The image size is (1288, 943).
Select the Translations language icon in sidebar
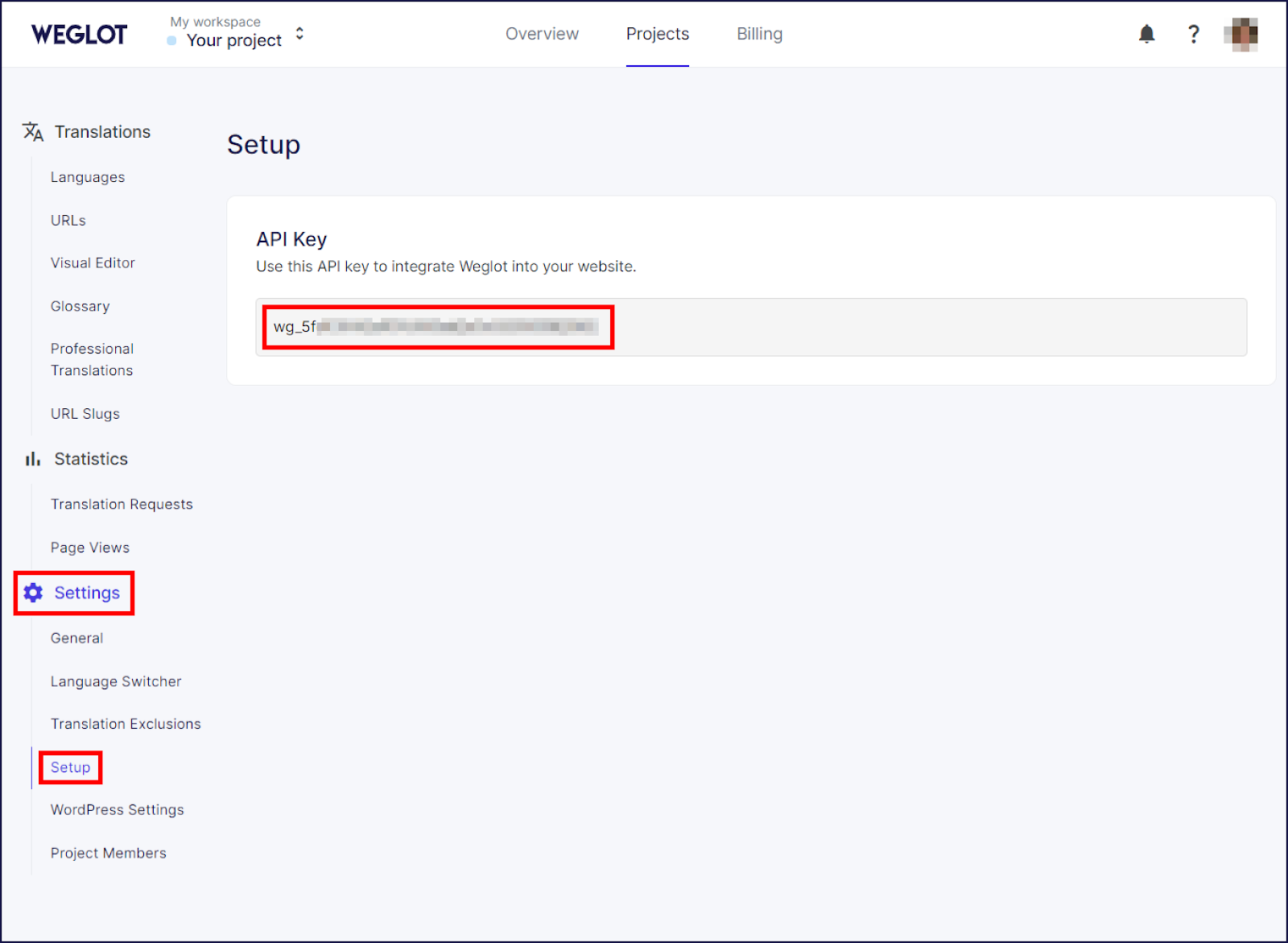click(32, 131)
